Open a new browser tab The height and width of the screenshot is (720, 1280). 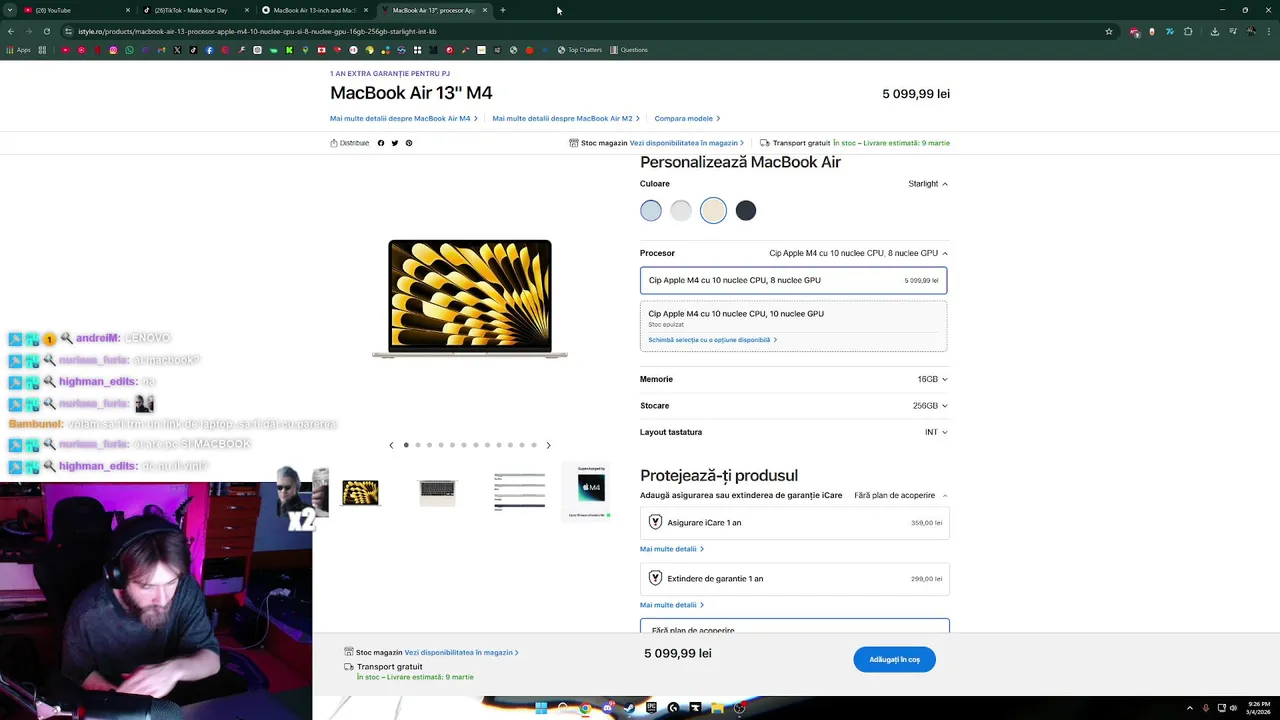(x=503, y=10)
